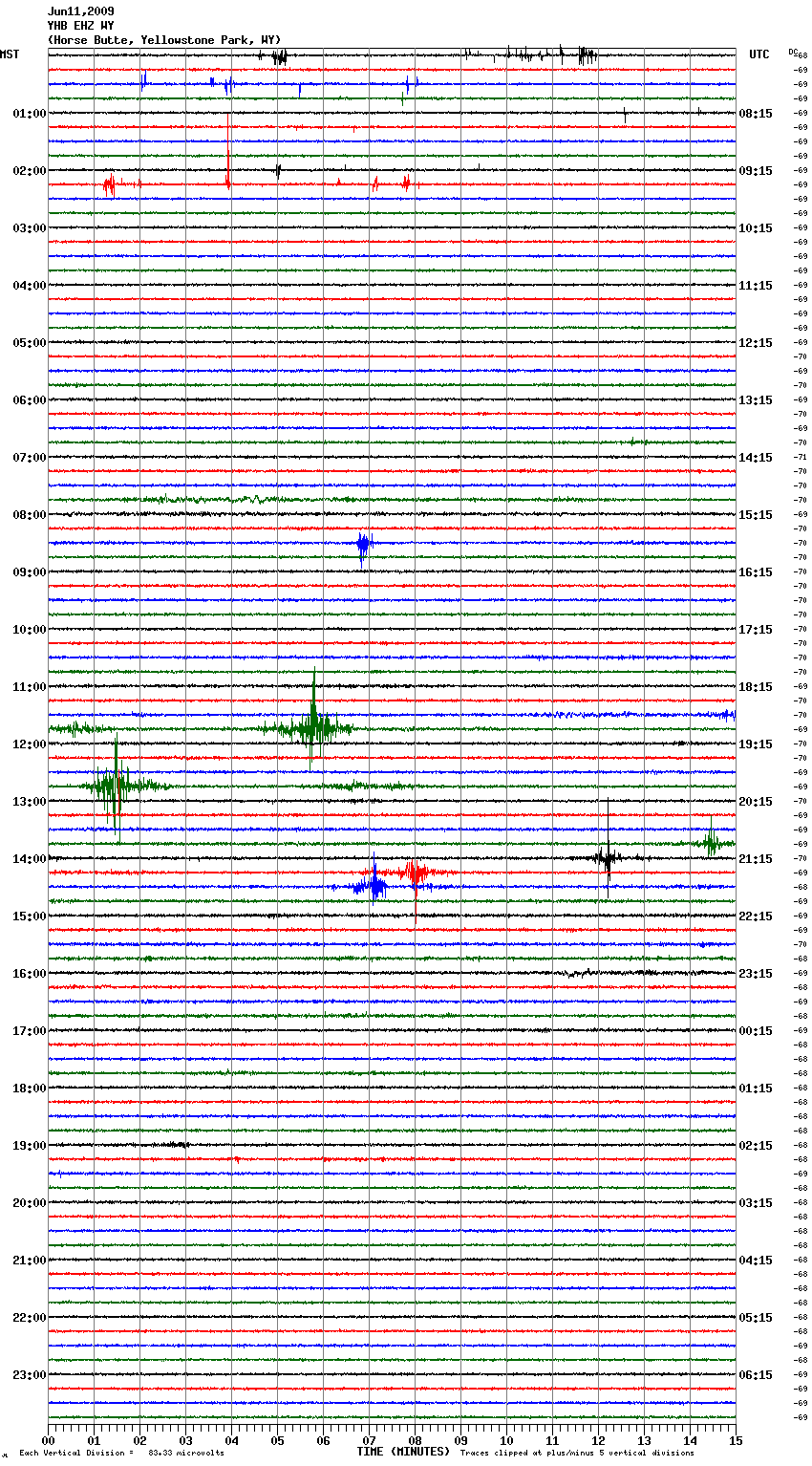Viewport: 812px width, 1466px height.
Task: Click the 'UTC' time zone label
Action: [759, 54]
